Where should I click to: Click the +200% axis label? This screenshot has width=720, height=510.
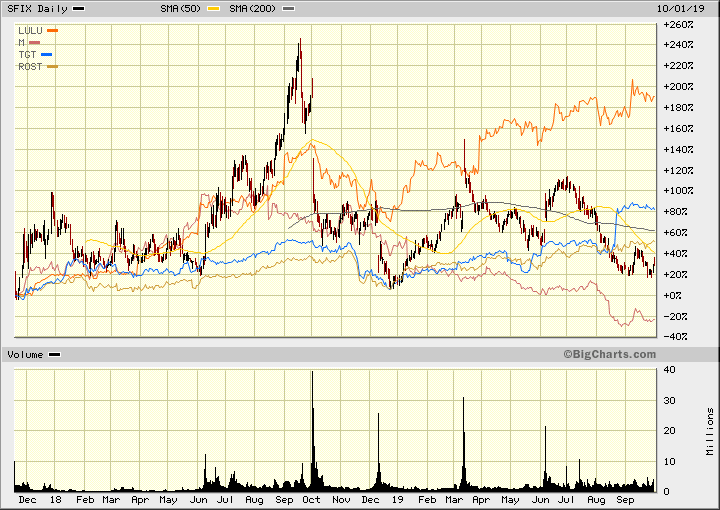click(x=678, y=87)
